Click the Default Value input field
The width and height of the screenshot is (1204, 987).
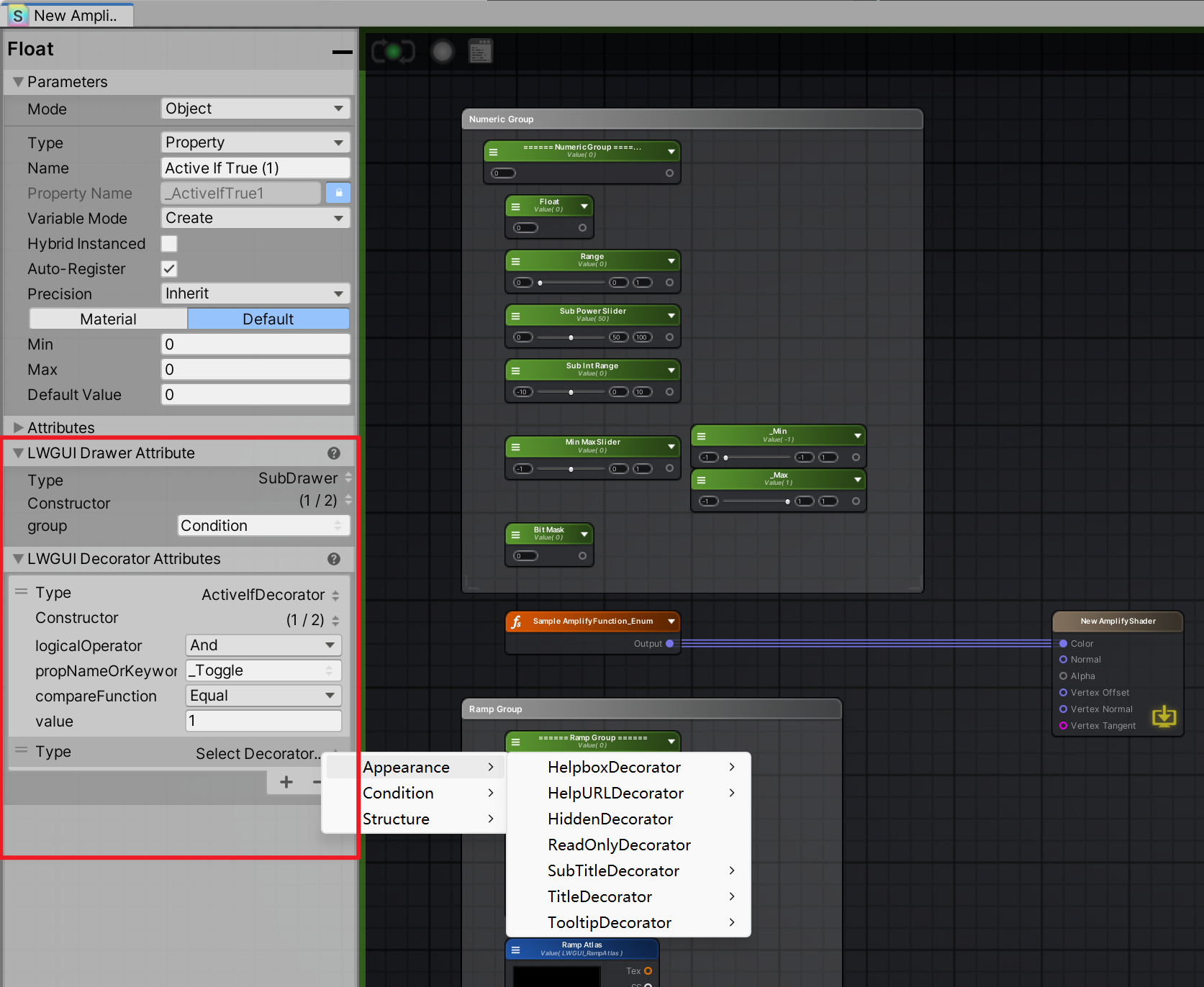click(255, 394)
